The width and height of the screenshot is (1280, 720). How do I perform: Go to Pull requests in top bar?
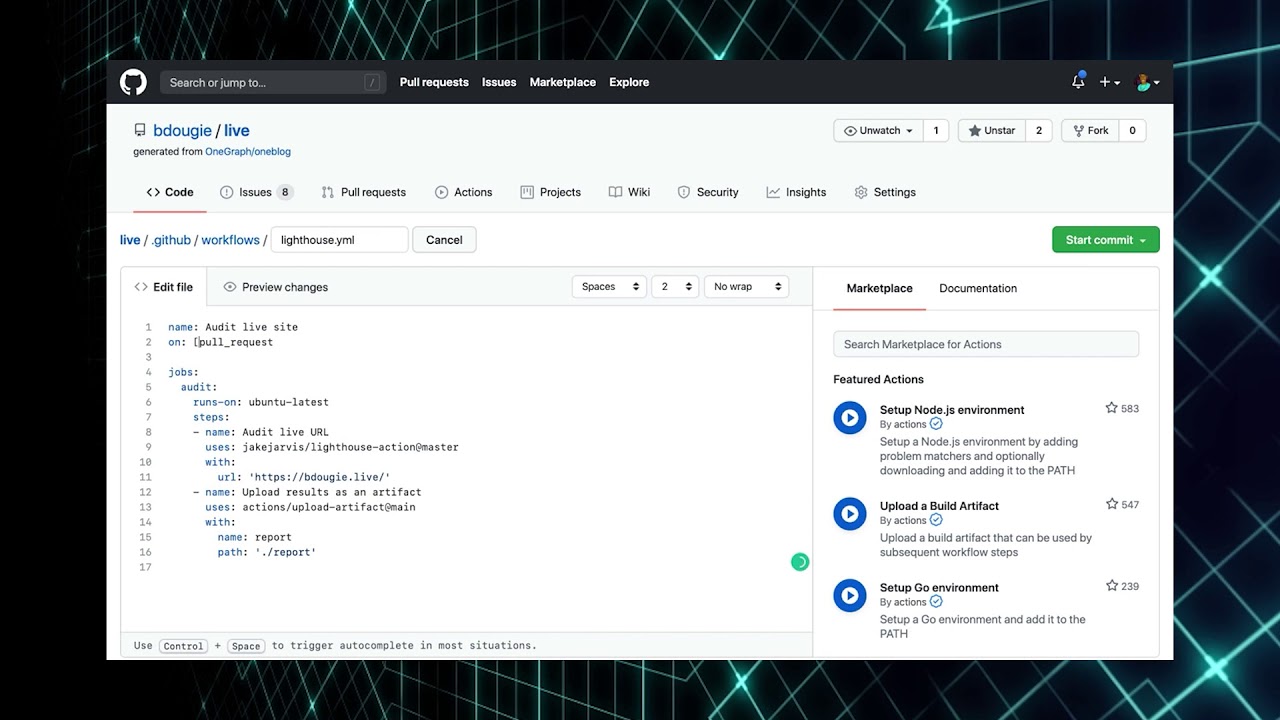tap(434, 82)
